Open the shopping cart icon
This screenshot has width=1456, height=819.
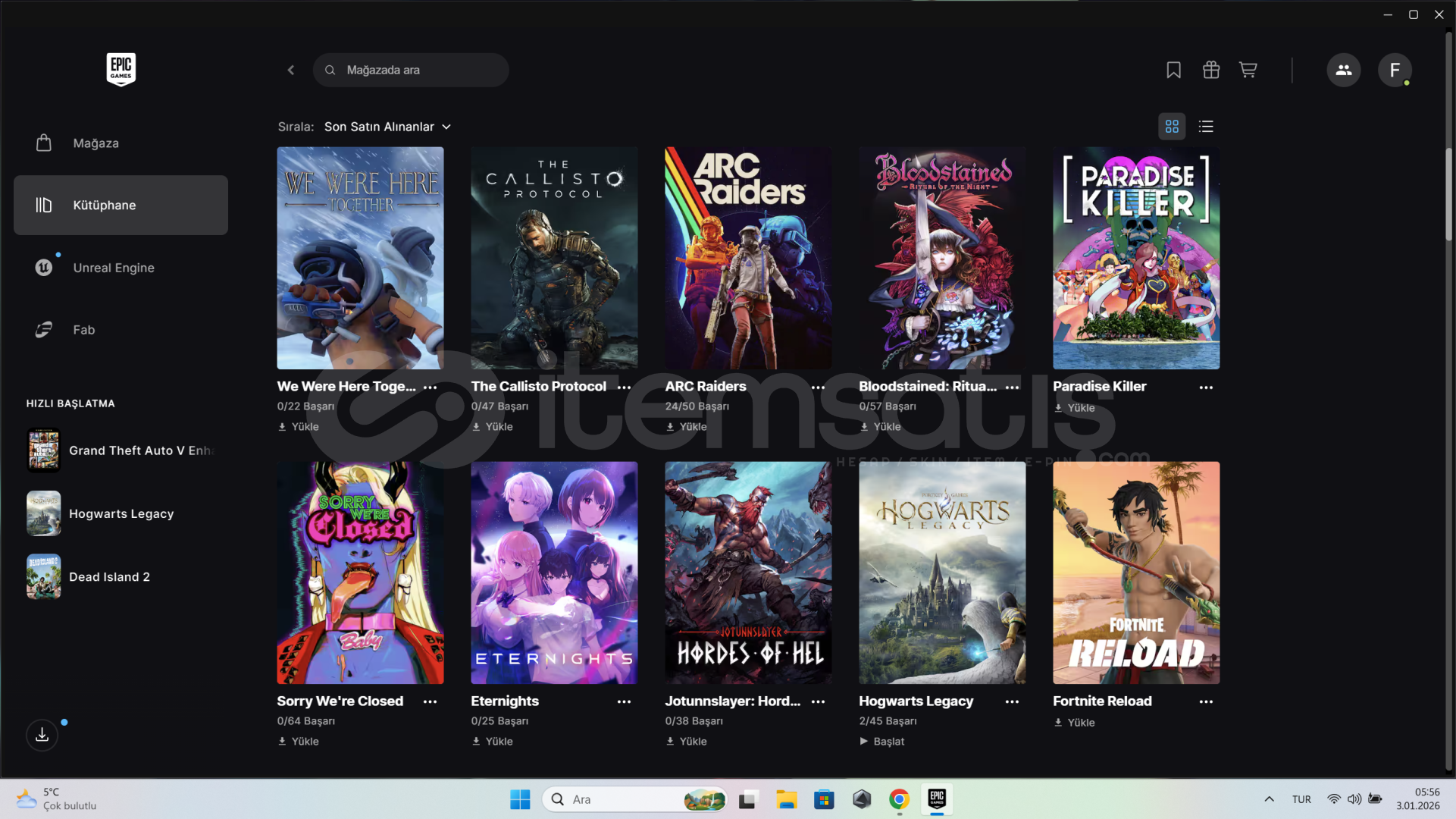1248,70
